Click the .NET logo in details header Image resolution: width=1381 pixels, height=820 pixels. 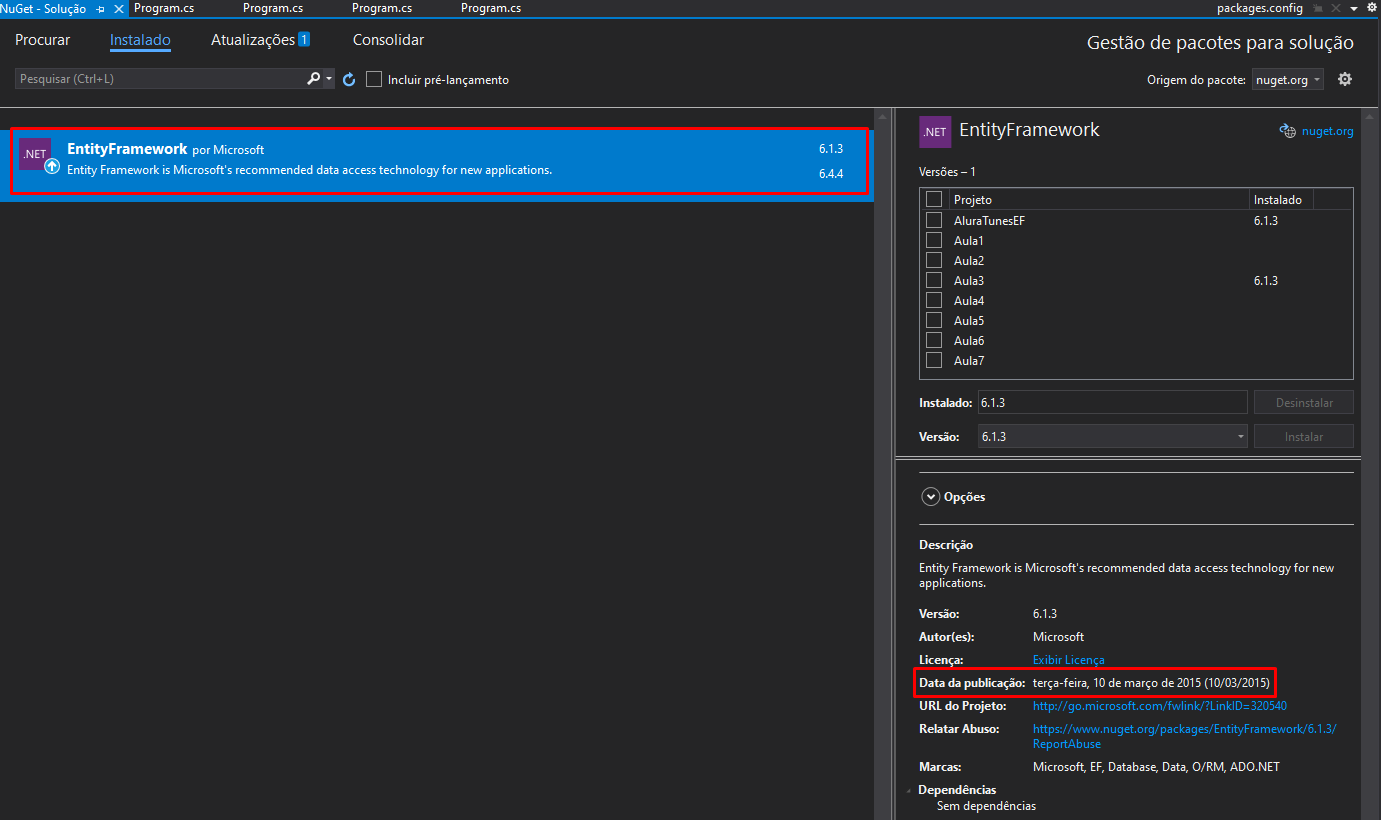[935, 131]
